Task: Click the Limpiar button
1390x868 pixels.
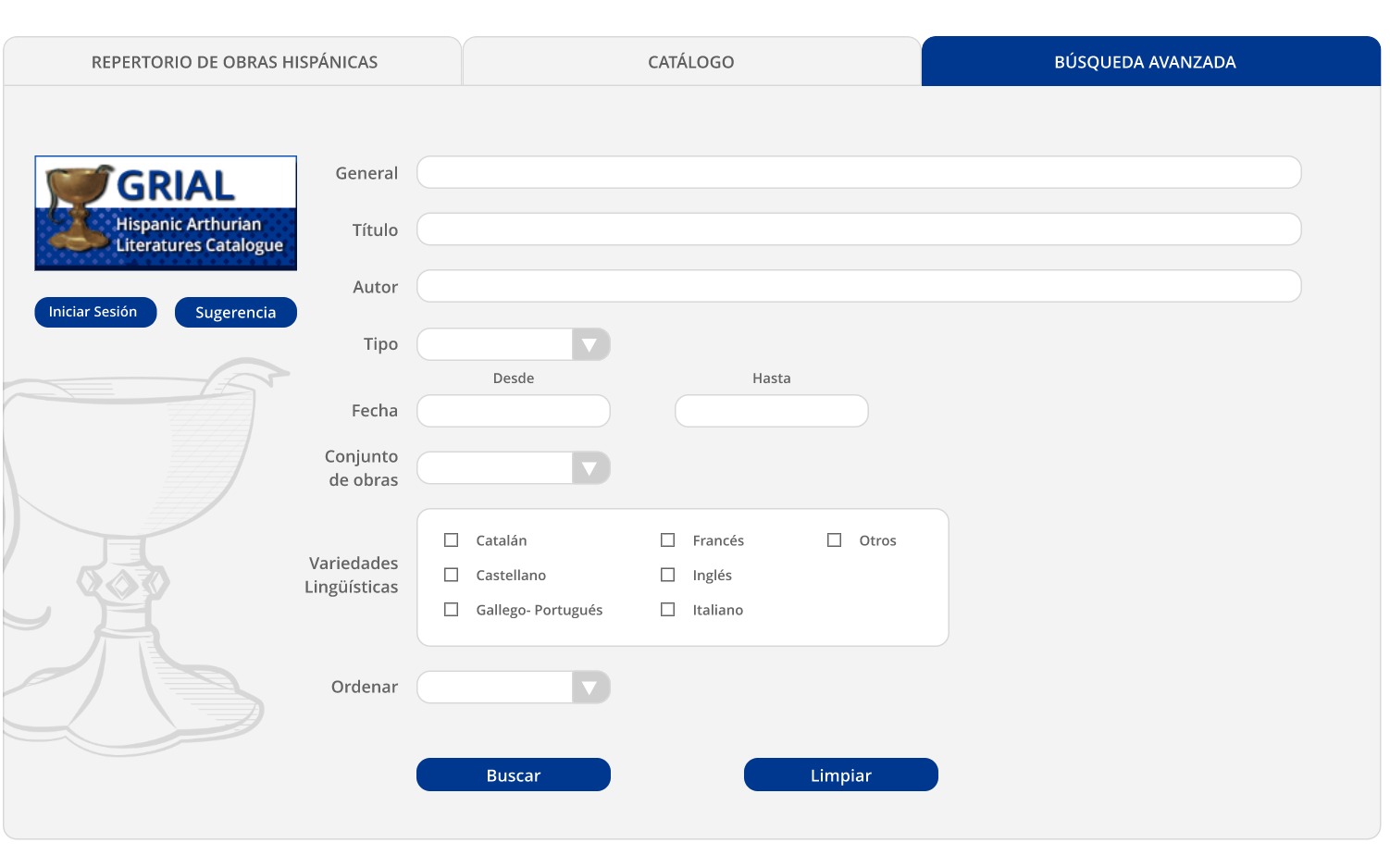Action: coord(840,775)
